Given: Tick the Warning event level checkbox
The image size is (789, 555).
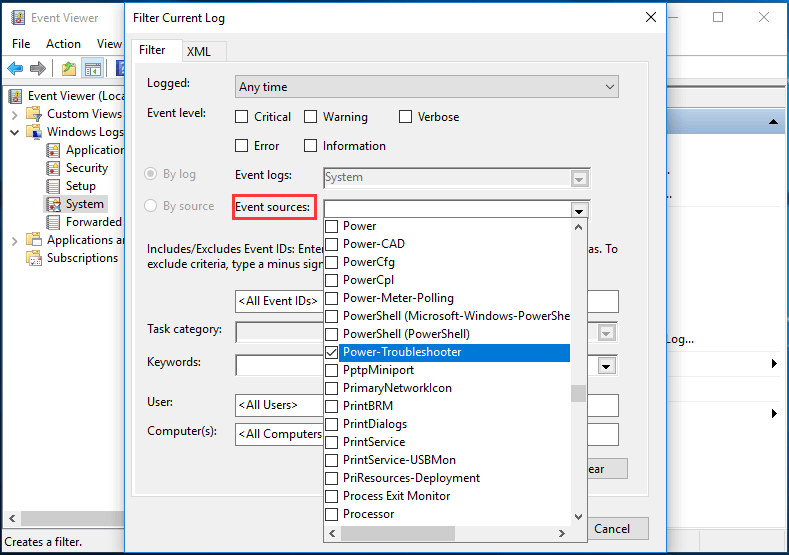Looking at the screenshot, I should 310,117.
